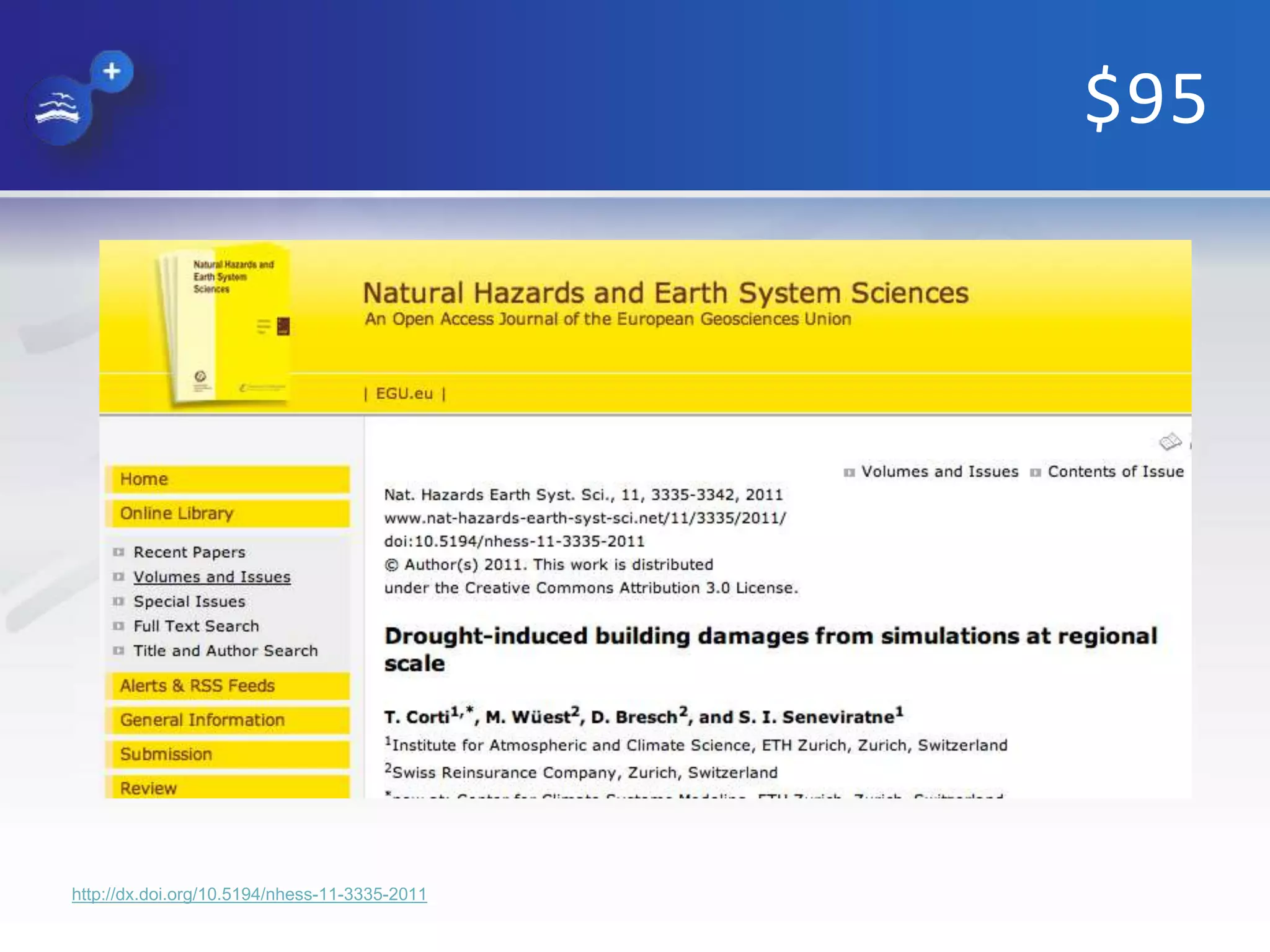Open the Review menu item
Image resolution: width=1270 pixels, height=952 pixels.
(228, 787)
